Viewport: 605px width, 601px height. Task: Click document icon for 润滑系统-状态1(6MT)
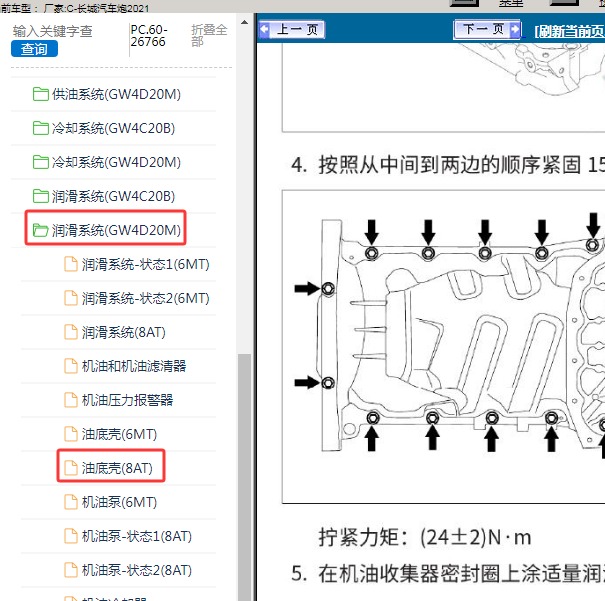(x=71, y=264)
